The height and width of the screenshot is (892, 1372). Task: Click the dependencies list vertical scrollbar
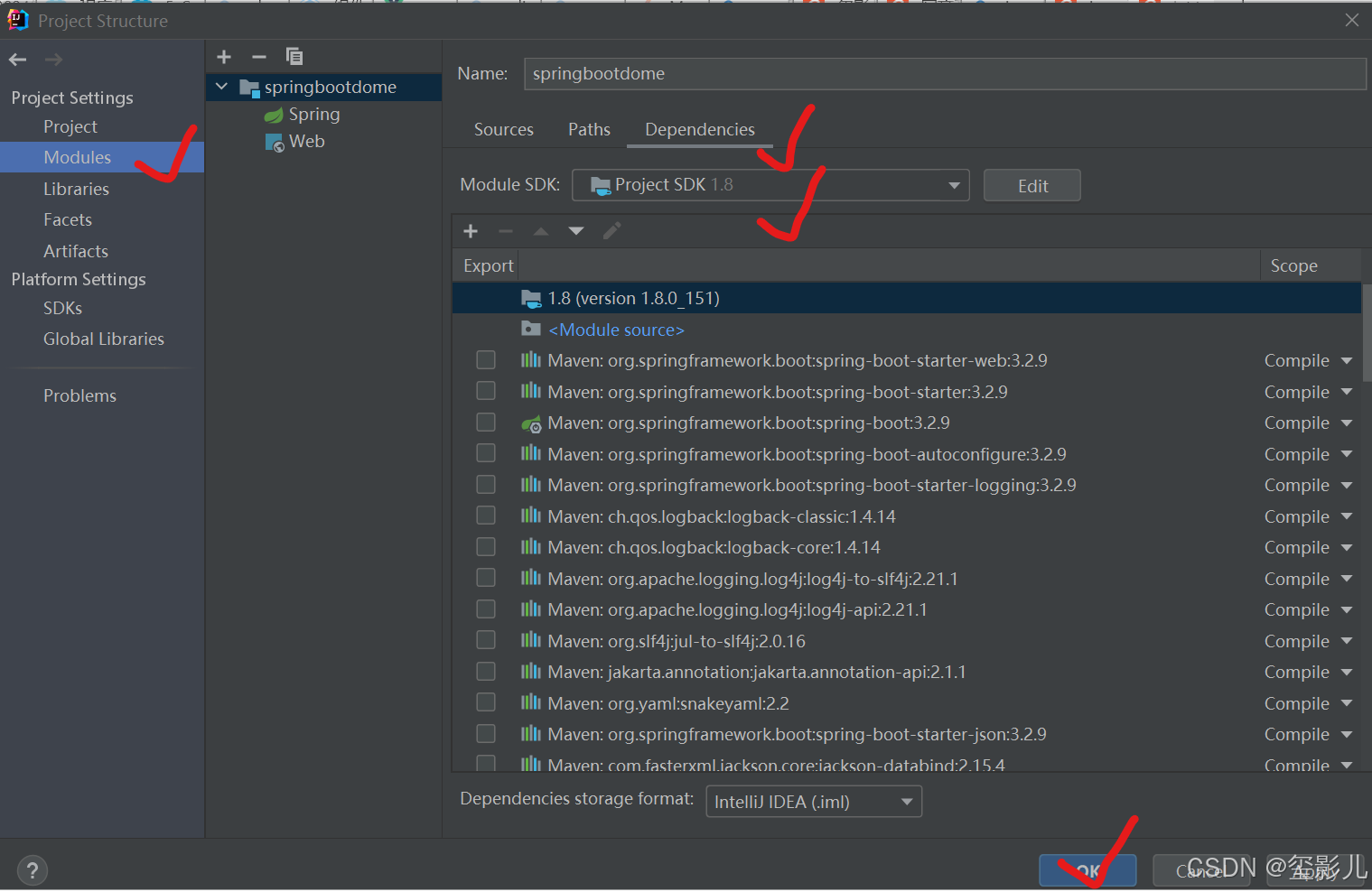(x=1367, y=334)
